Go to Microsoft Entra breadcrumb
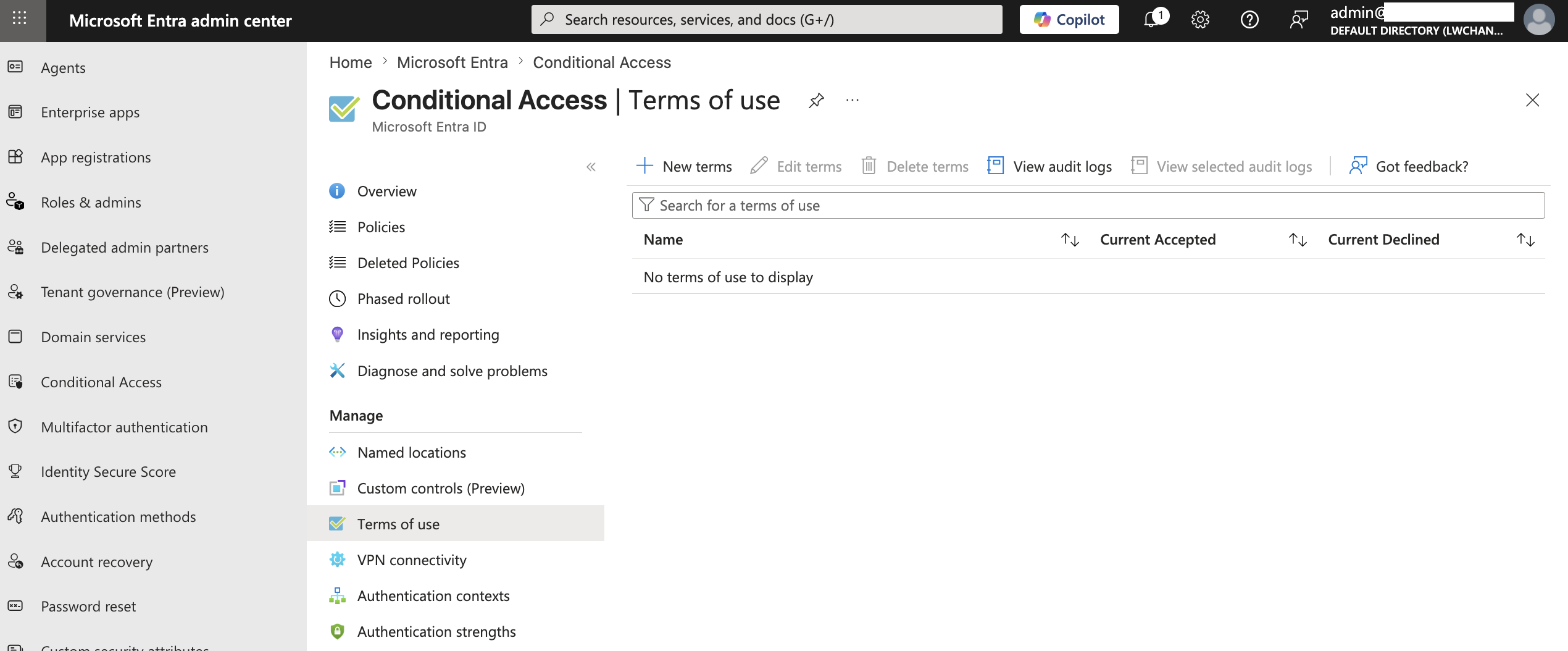The width and height of the screenshot is (1568, 651). tap(452, 62)
